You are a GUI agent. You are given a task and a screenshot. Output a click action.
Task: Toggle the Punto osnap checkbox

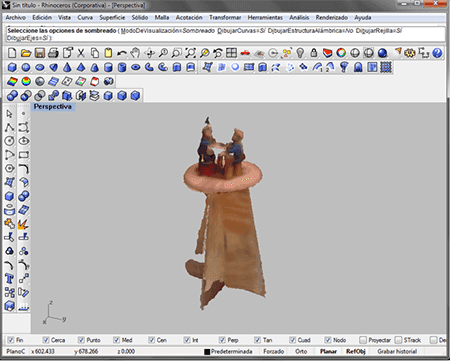pos(81,340)
